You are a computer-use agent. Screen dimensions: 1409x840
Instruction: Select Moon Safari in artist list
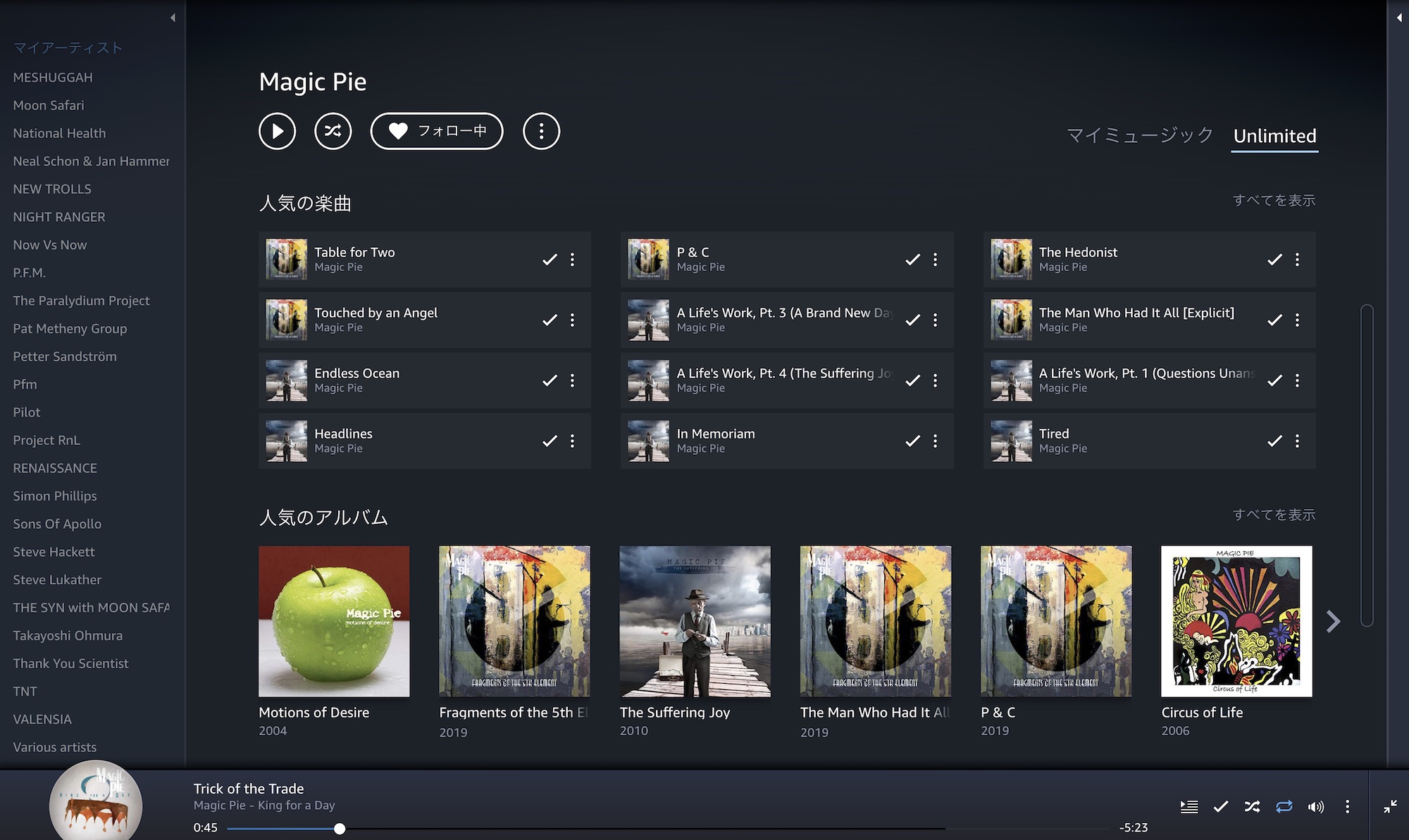point(49,106)
